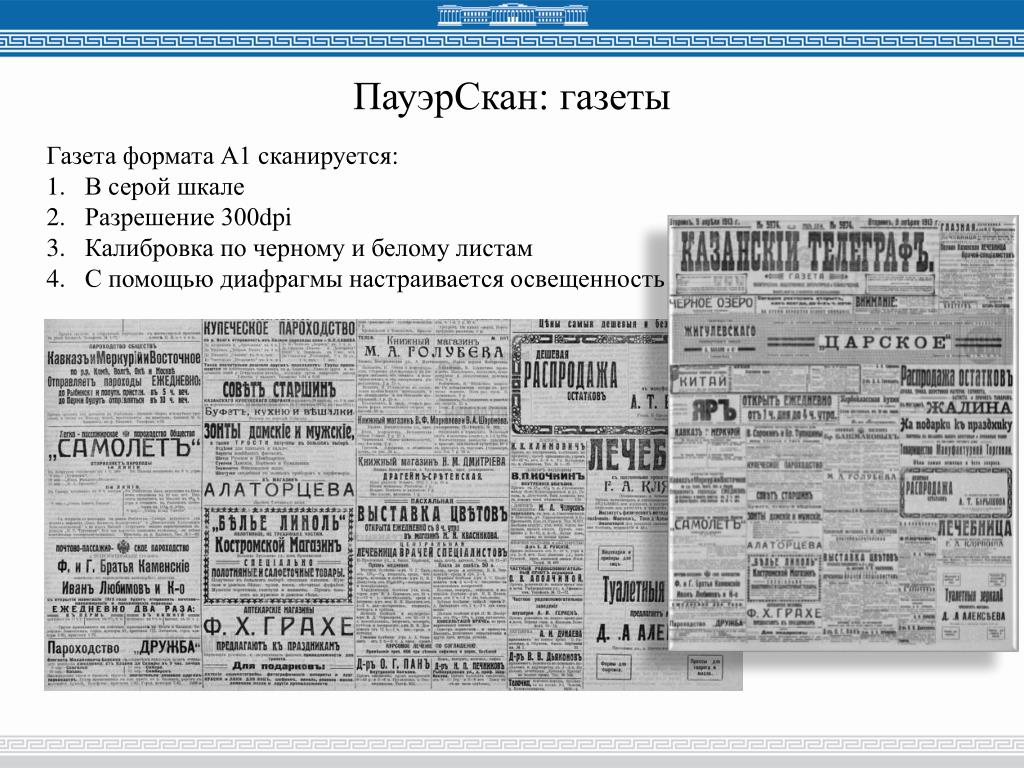Click the "АЛАТОРЦЕВА" advert in left enlarged scan
The image size is (1024, 768).
click(278, 489)
